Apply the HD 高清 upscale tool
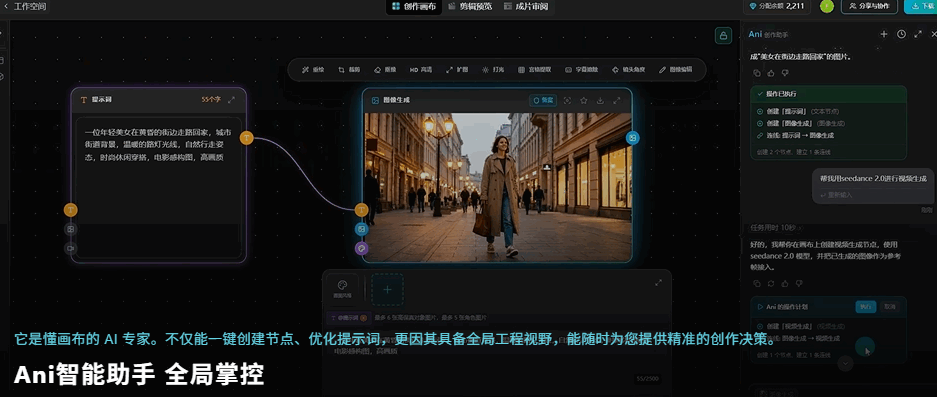This screenshot has width=937, height=397. 421,69
